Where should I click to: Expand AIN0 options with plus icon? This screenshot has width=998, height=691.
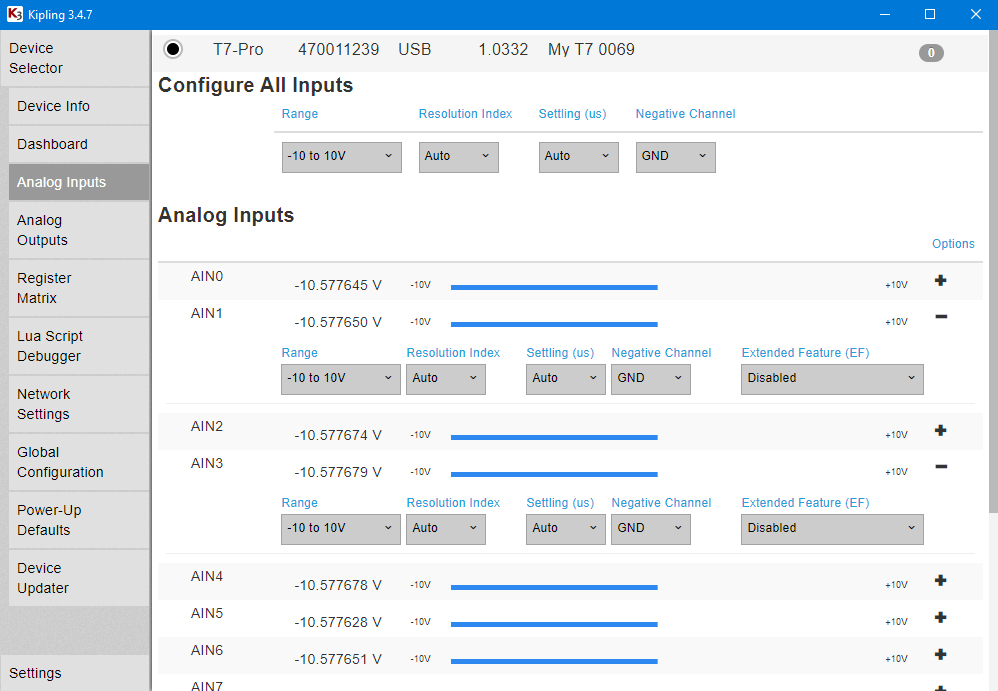click(940, 281)
